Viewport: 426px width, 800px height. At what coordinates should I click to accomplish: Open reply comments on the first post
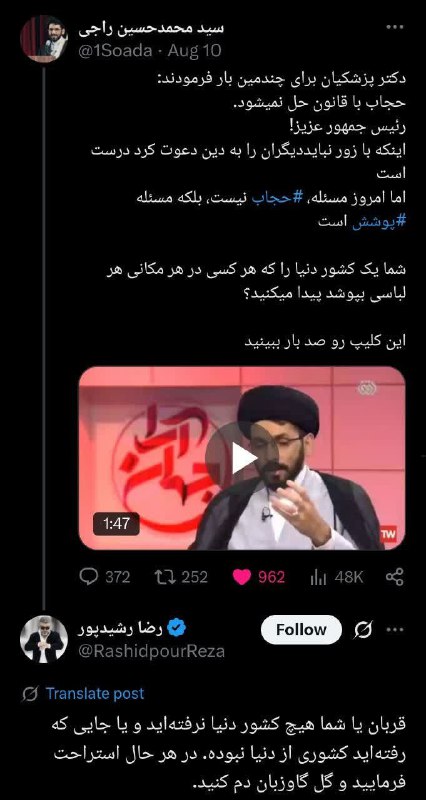coord(105,577)
